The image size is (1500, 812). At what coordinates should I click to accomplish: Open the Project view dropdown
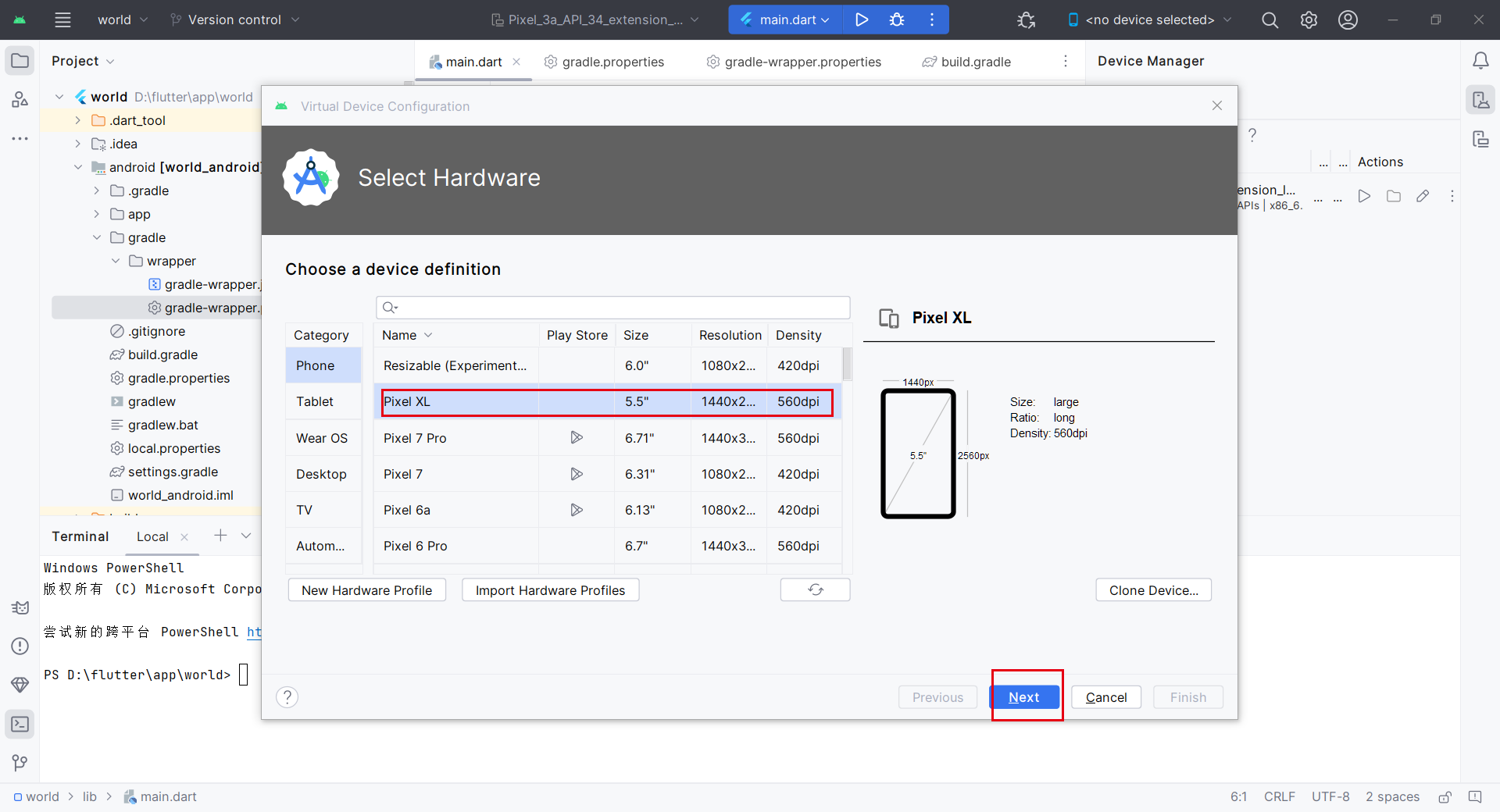pyautogui.click(x=83, y=61)
